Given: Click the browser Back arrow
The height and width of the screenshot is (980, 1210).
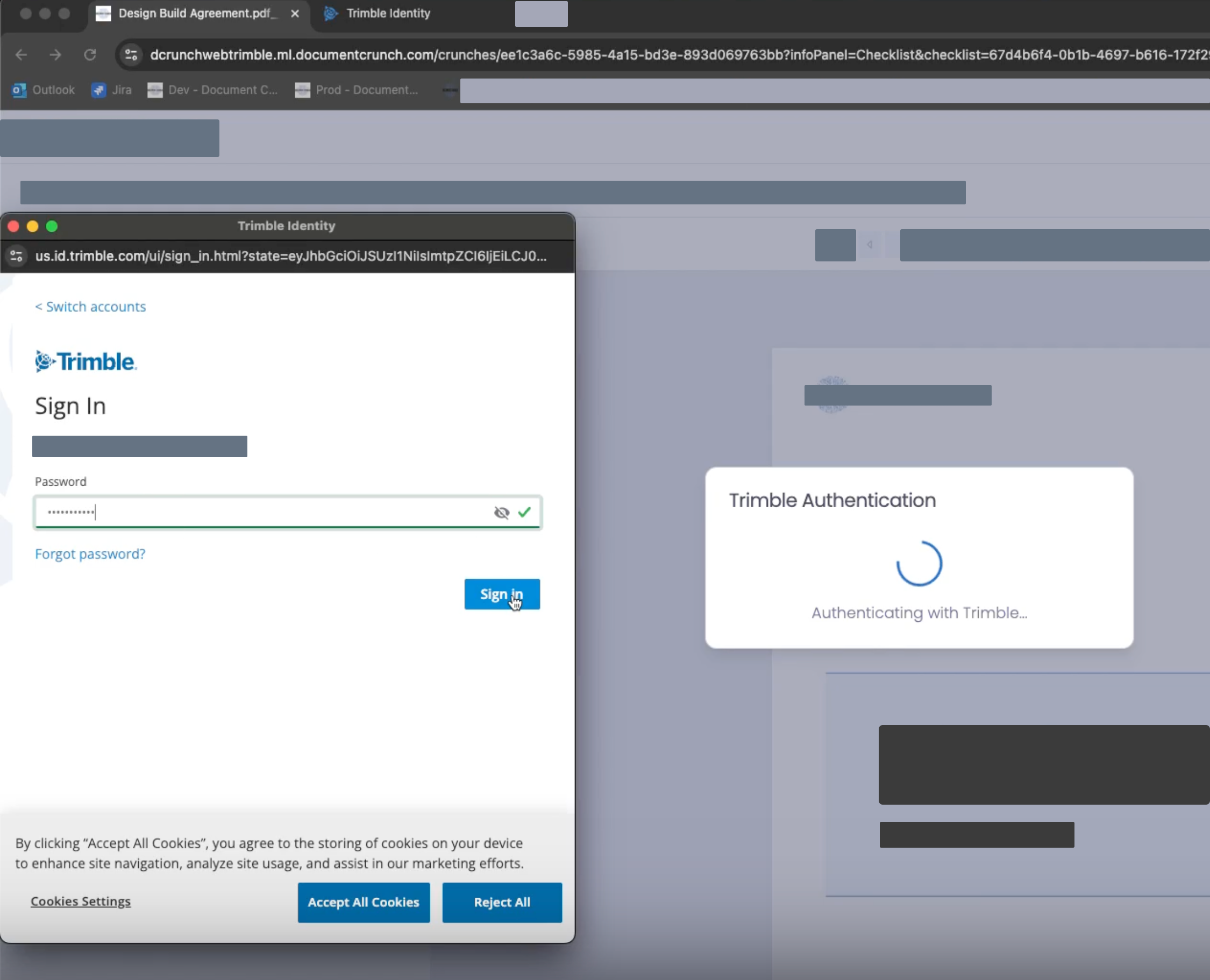Looking at the screenshot, I should pos(22,55).
